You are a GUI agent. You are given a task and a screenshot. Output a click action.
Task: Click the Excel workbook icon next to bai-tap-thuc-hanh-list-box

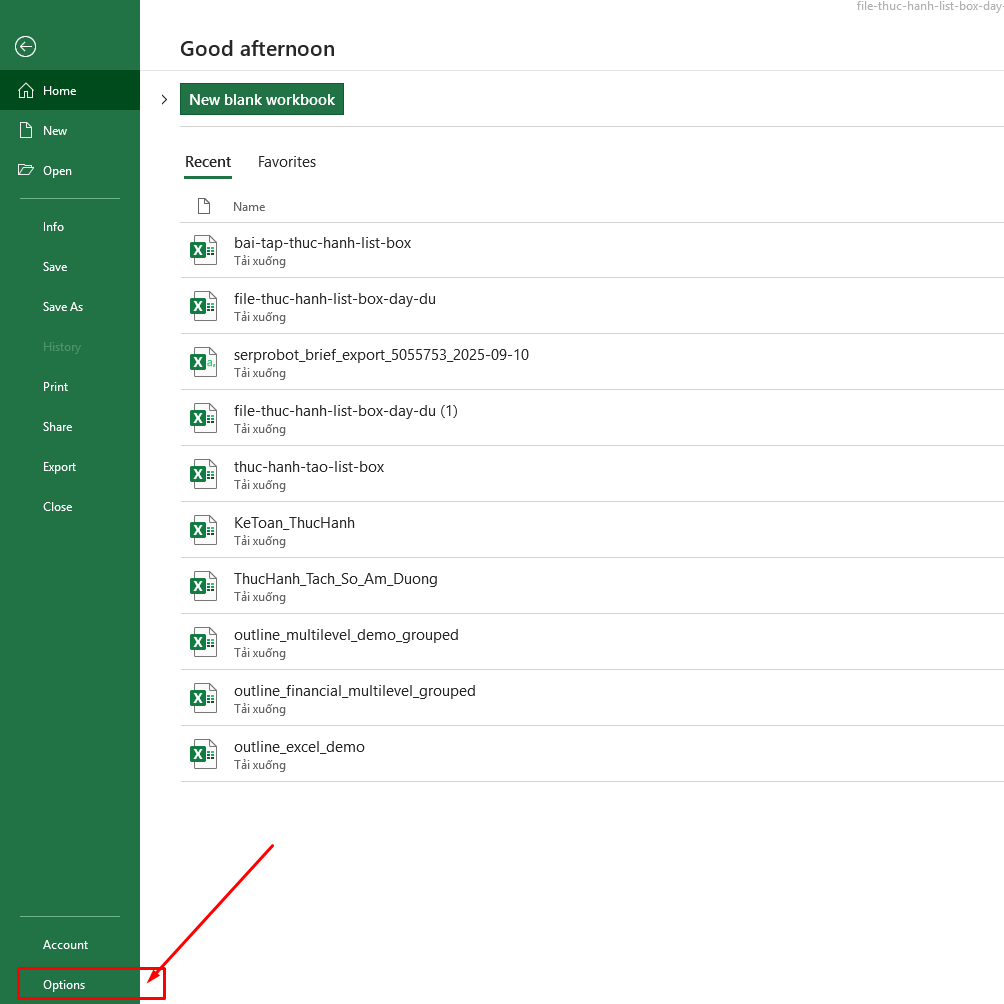[x=203, y=249]
